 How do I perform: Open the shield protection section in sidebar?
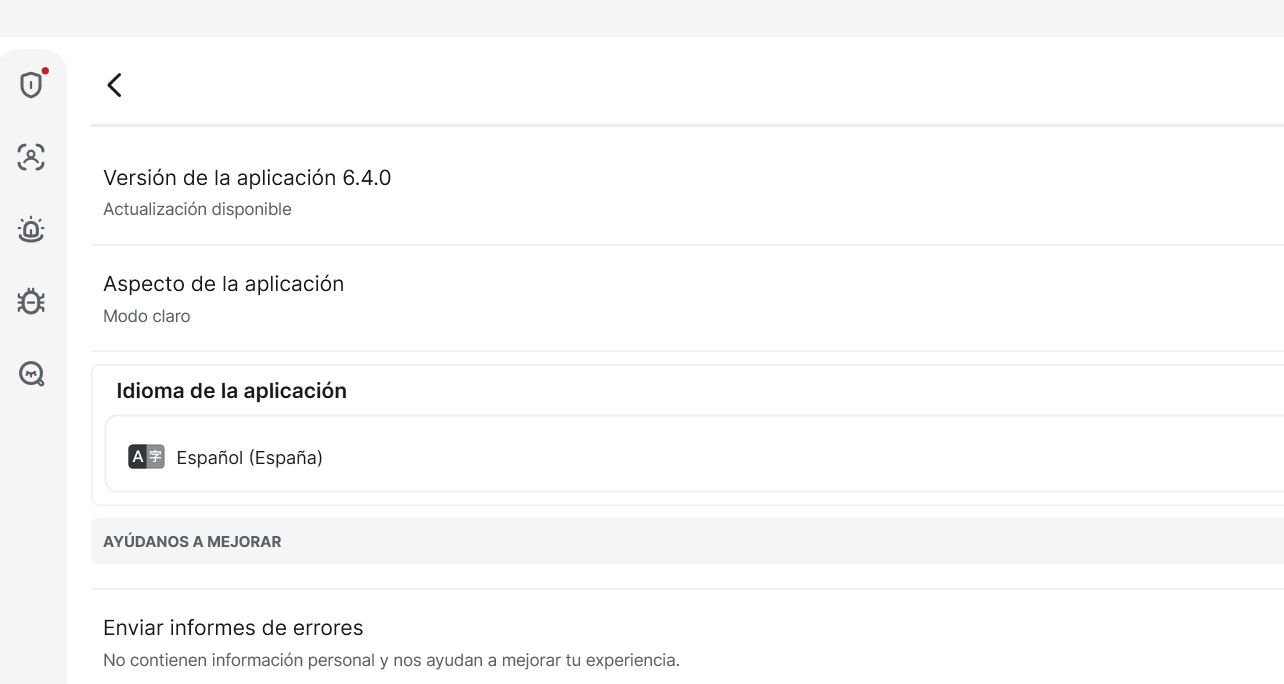(31, 86)
